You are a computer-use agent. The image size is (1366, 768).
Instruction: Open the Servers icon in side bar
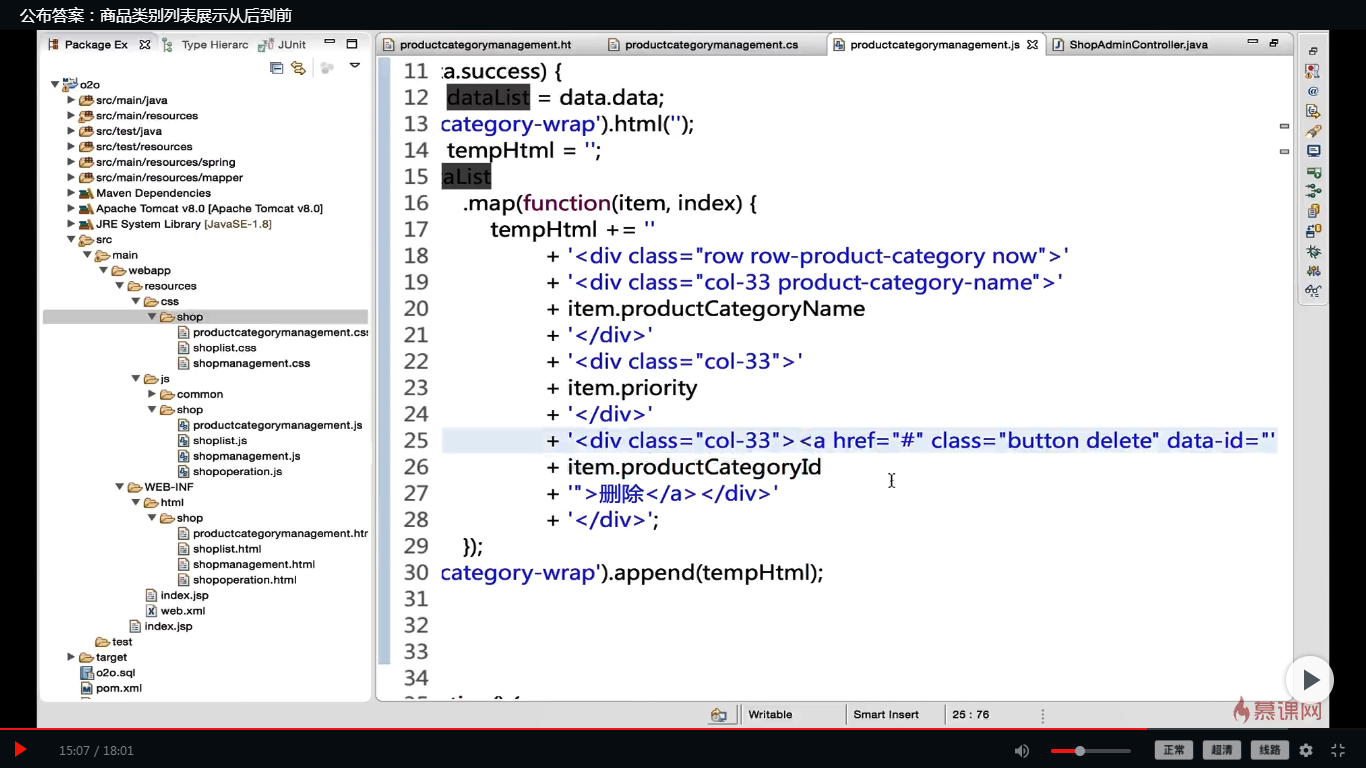point(1313,172)
